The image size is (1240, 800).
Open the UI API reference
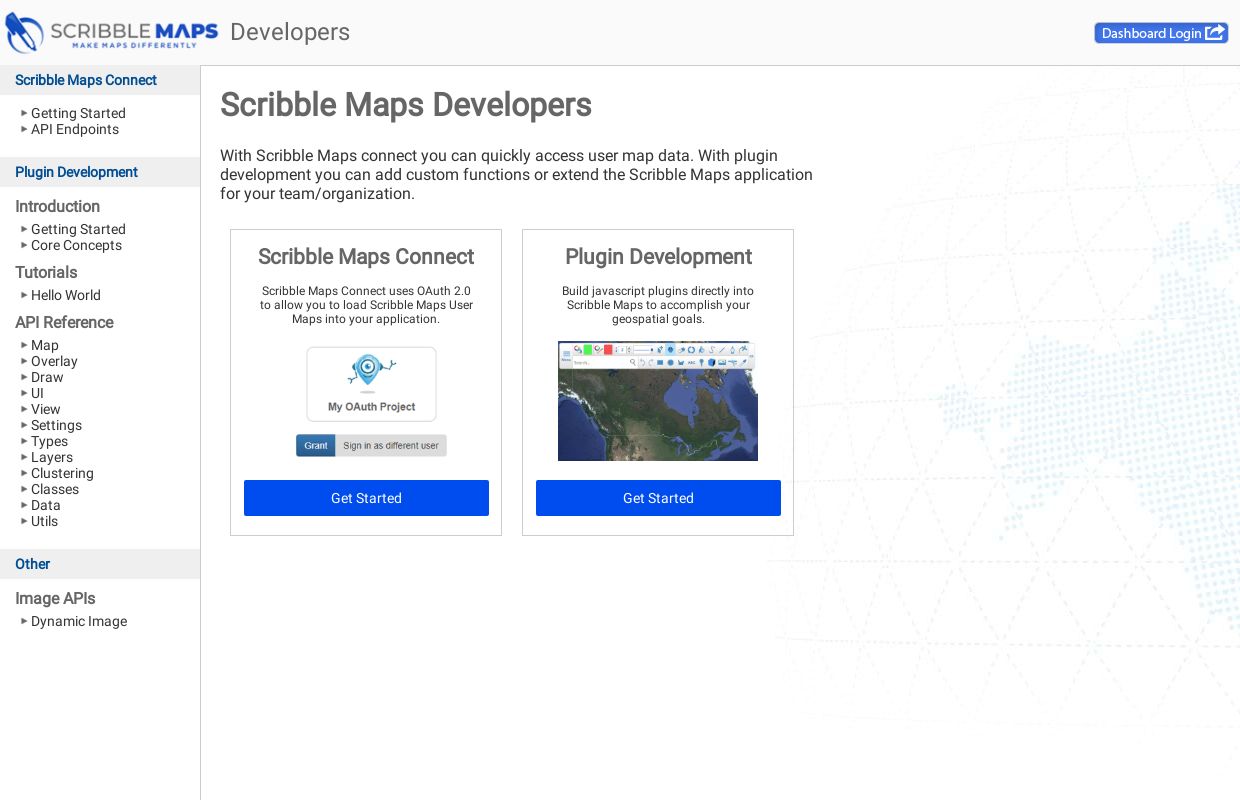[37, 393]
